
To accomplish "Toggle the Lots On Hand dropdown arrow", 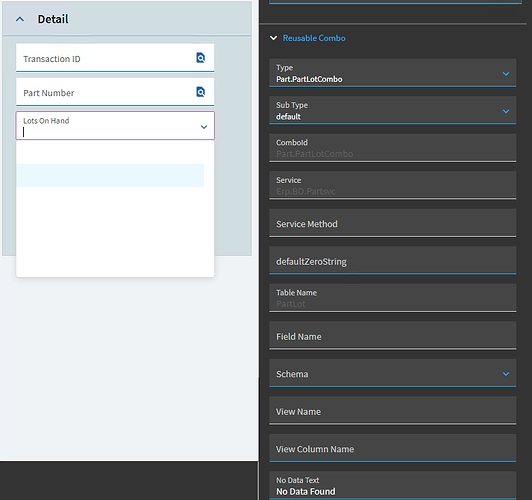I will click(204, 127).
